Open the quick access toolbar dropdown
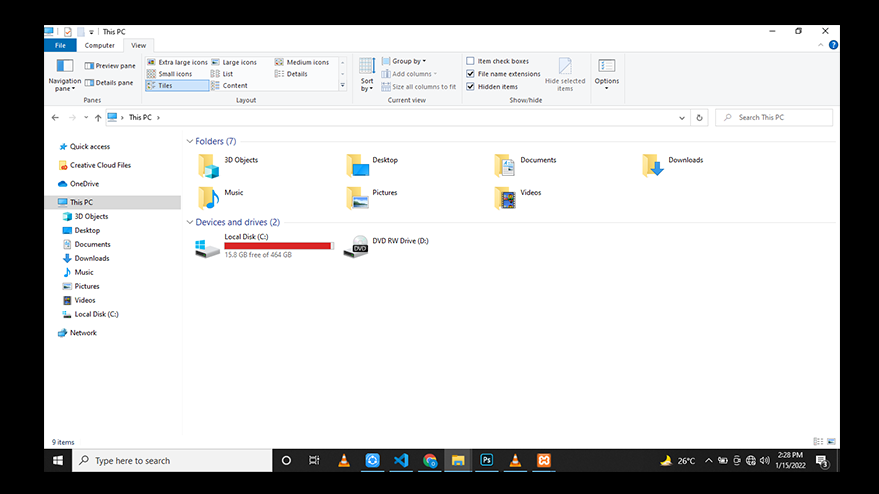 (x=91, y=32)
